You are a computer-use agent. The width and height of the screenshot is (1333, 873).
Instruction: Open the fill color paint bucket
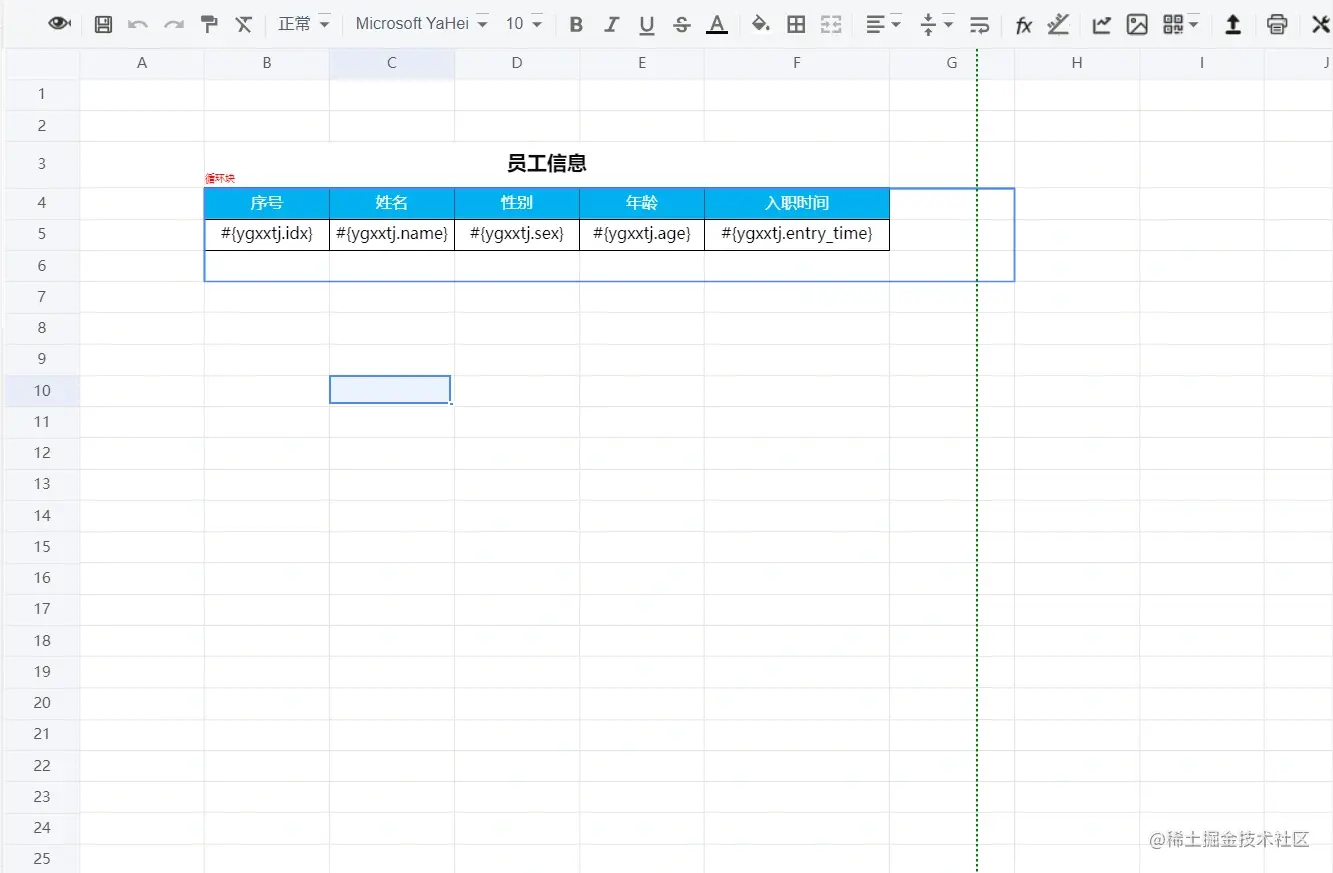click(761, 24)
